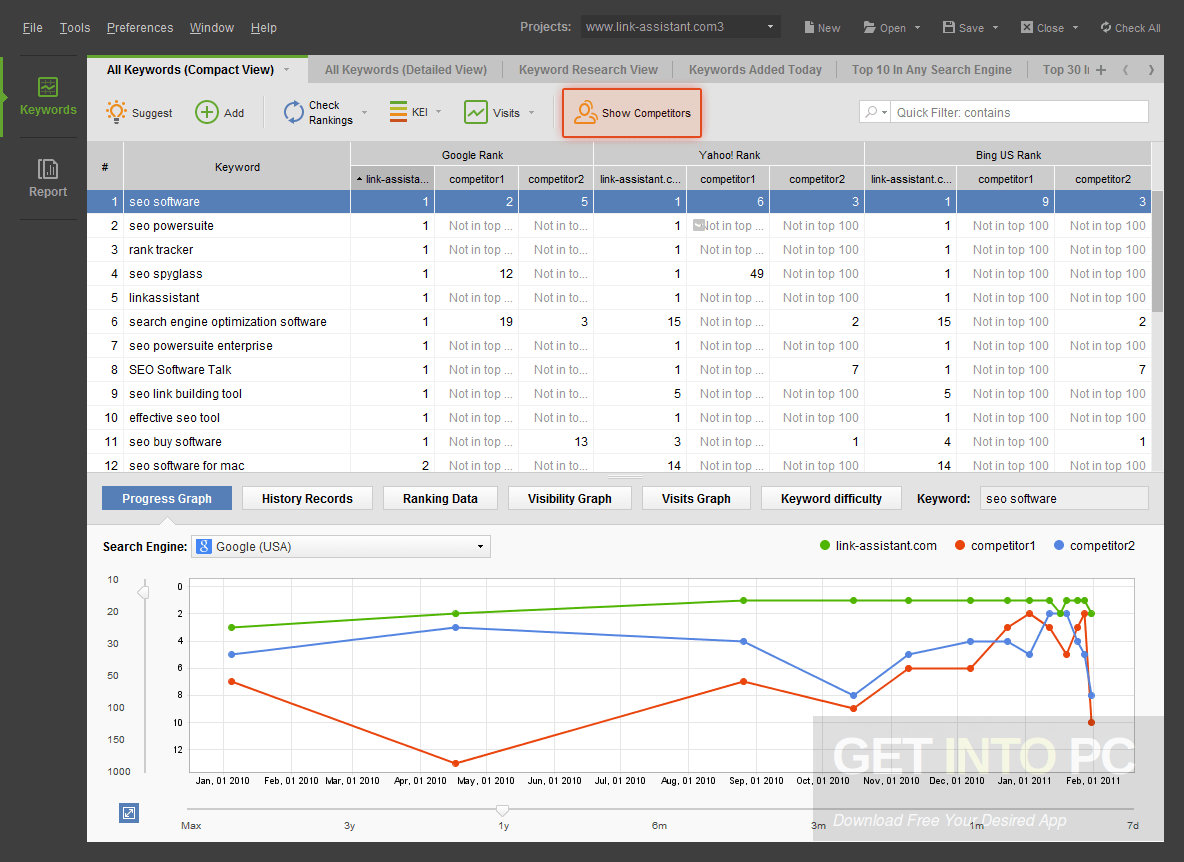Select the 'rank tracker' keyword row
The width and height of the screenshot is (1184, 862).
pos(619,249)
